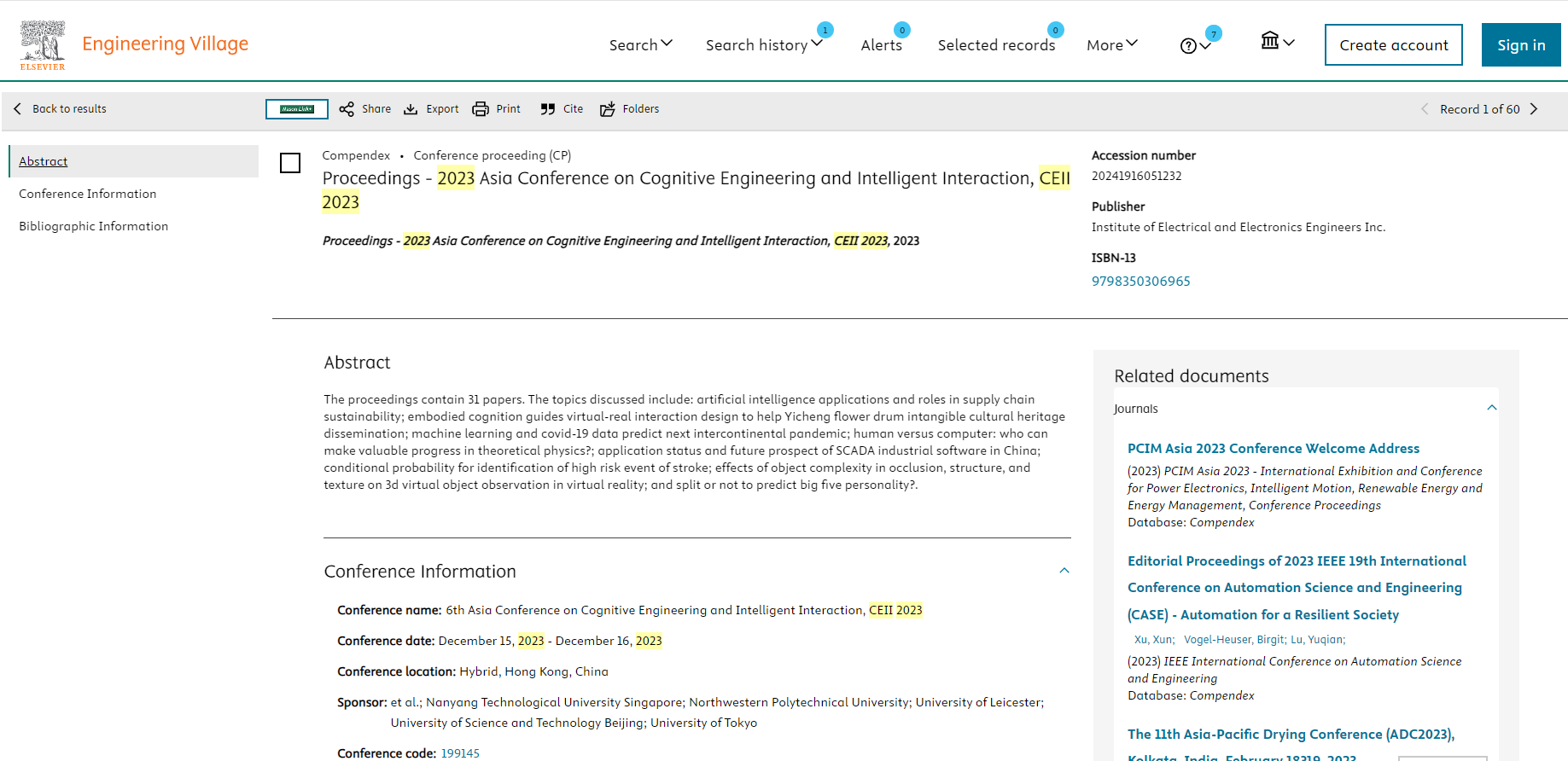Viewport: 1568px width, 761px height.
Task: Go back to results
Action: [x=69, y=108]
